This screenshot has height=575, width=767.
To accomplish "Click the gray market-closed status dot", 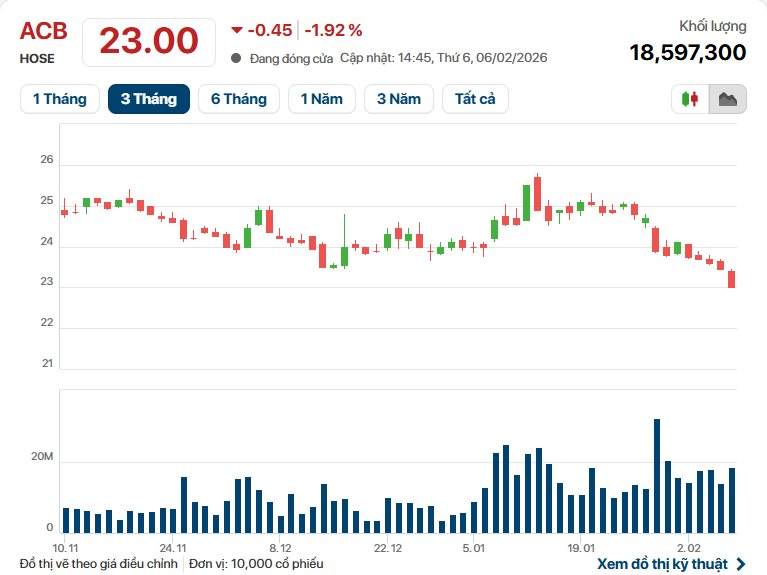I will (236, 58).
